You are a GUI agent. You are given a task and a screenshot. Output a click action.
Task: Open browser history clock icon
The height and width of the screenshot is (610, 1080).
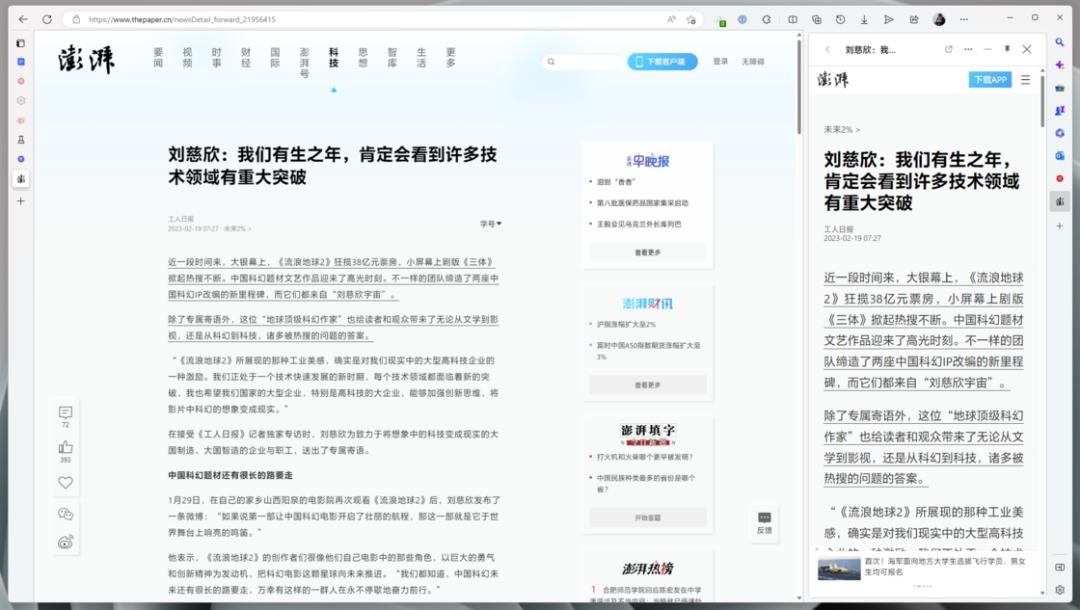840,19
